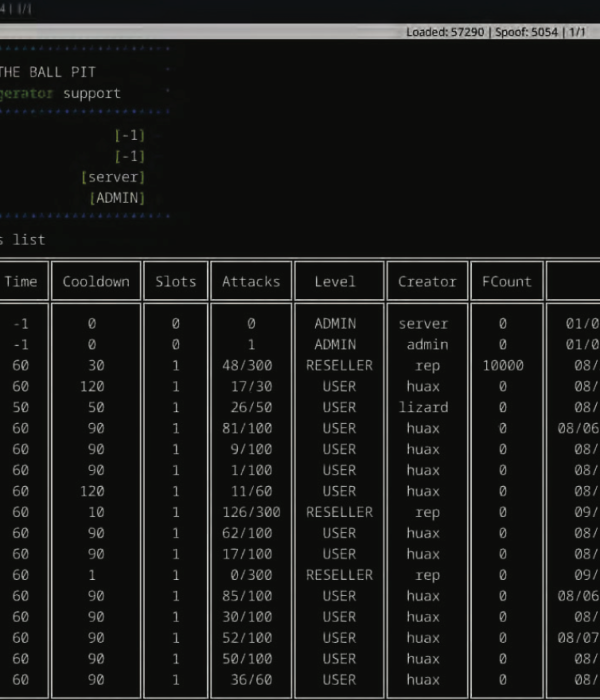Click the Loaded count in status bar

click(x=445, y=32)
